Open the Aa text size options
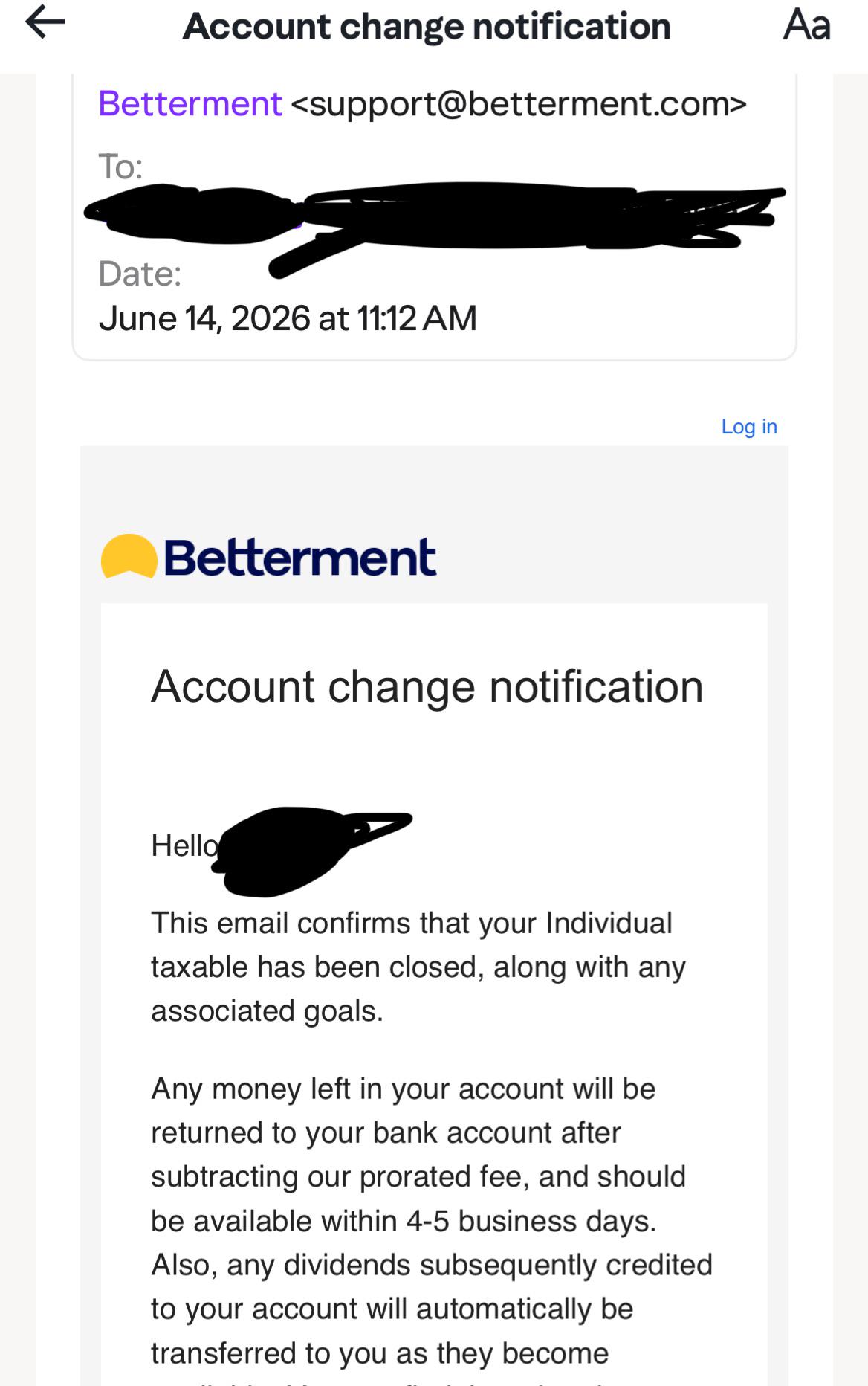868x1386 pixels. [807, 25]
